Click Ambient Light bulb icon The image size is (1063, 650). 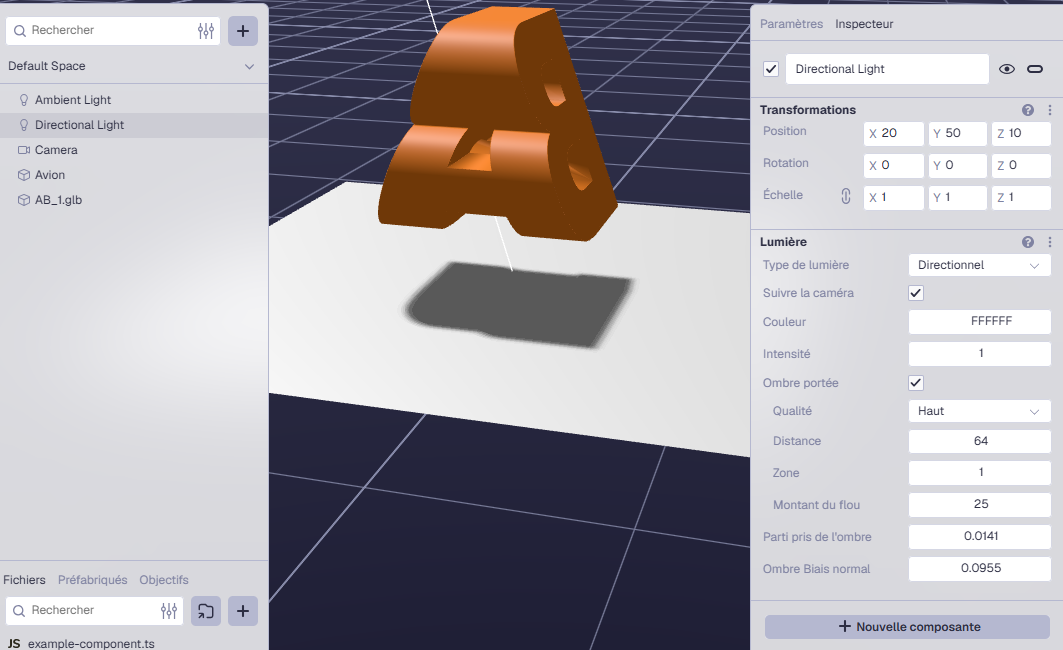(24, 100)
